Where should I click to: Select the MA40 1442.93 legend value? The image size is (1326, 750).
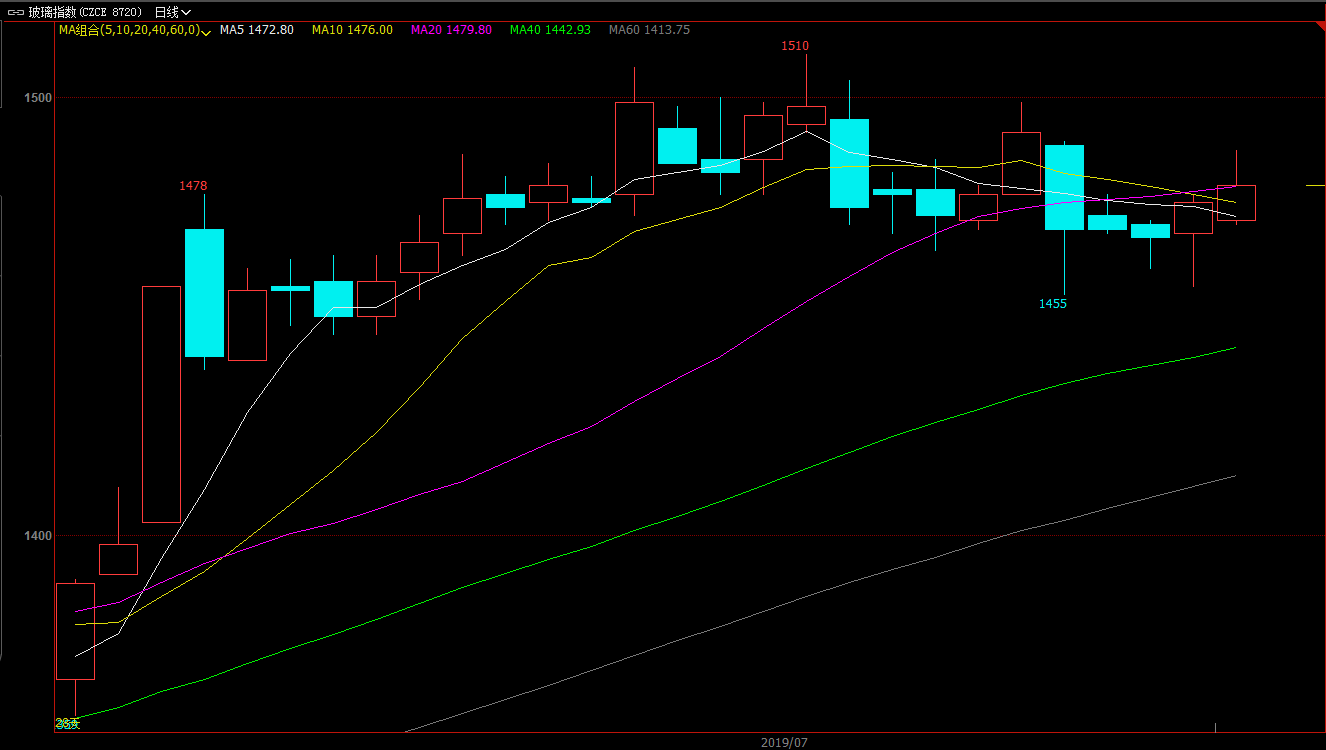click(x=550, y=30)
